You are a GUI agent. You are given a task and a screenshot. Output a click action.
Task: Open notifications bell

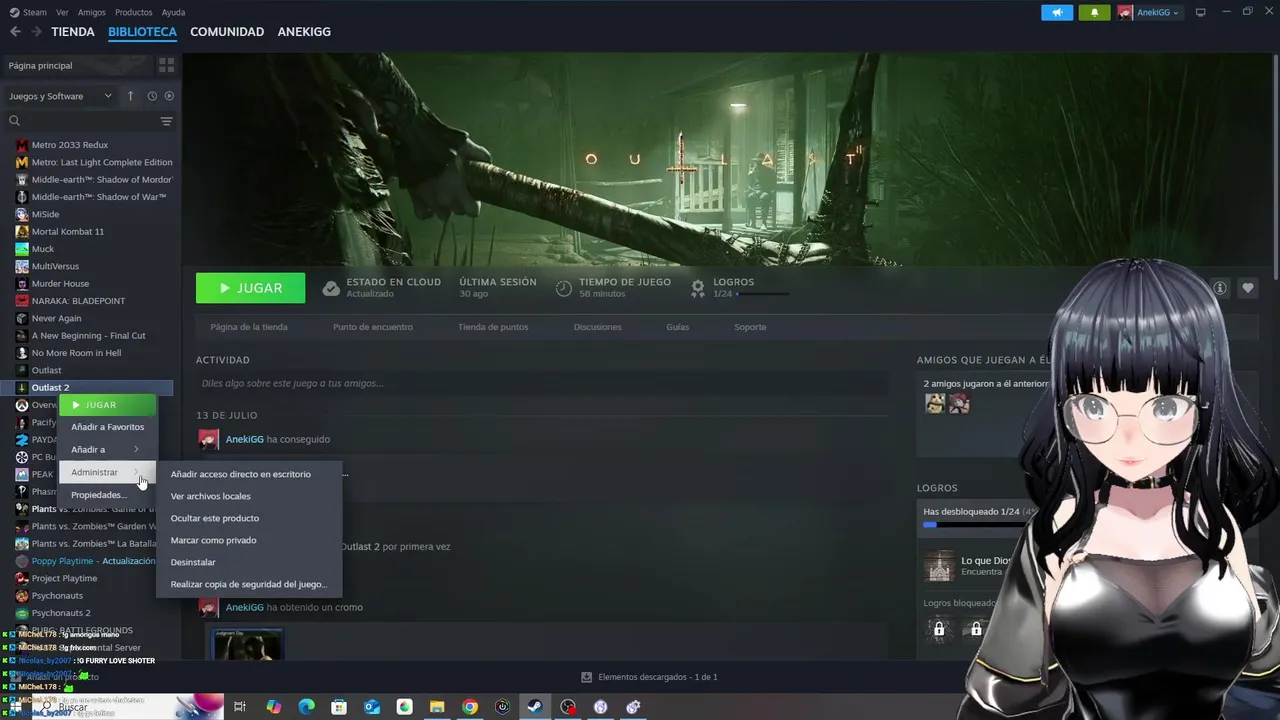[1094, 12]
